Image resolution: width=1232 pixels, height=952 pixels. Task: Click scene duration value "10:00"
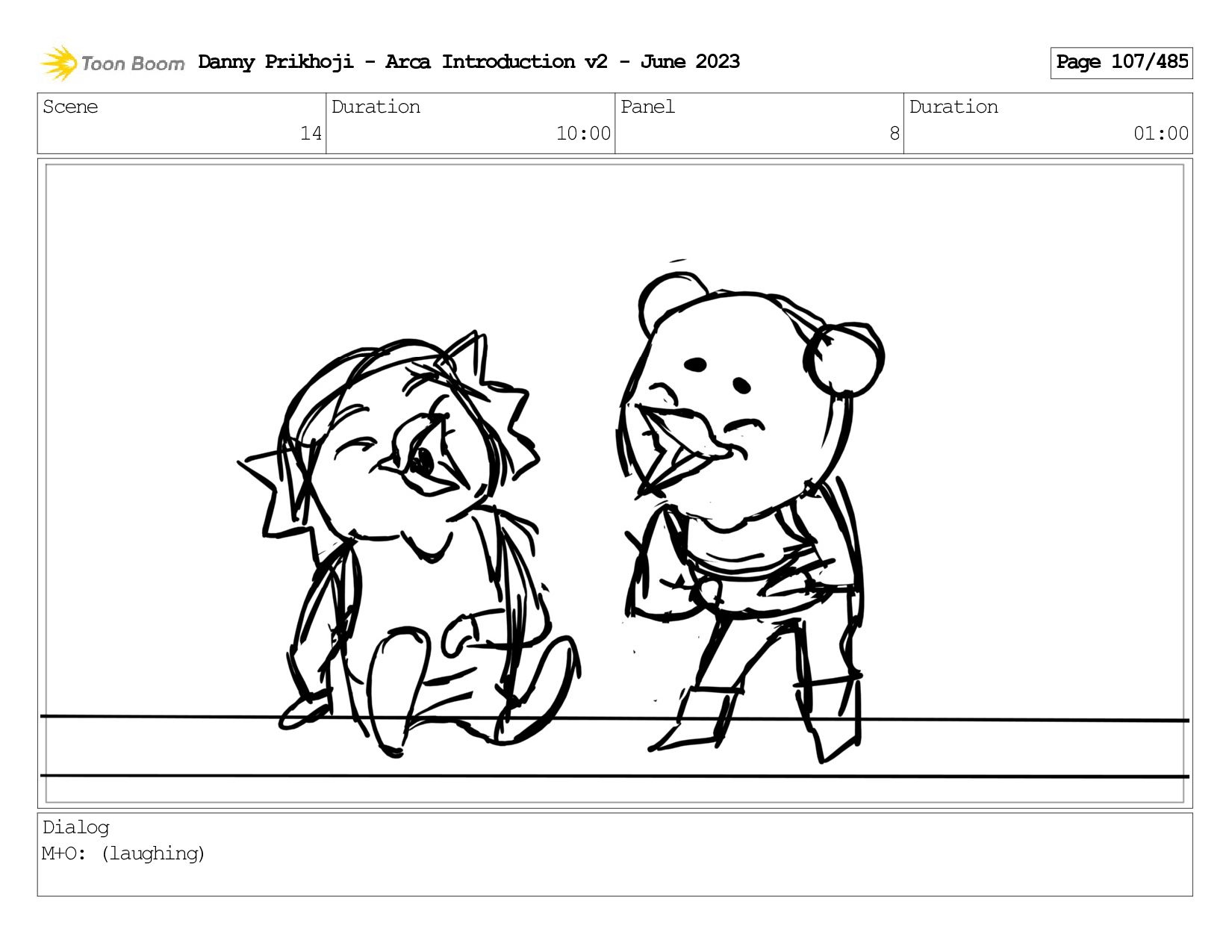tap(583, 134)
